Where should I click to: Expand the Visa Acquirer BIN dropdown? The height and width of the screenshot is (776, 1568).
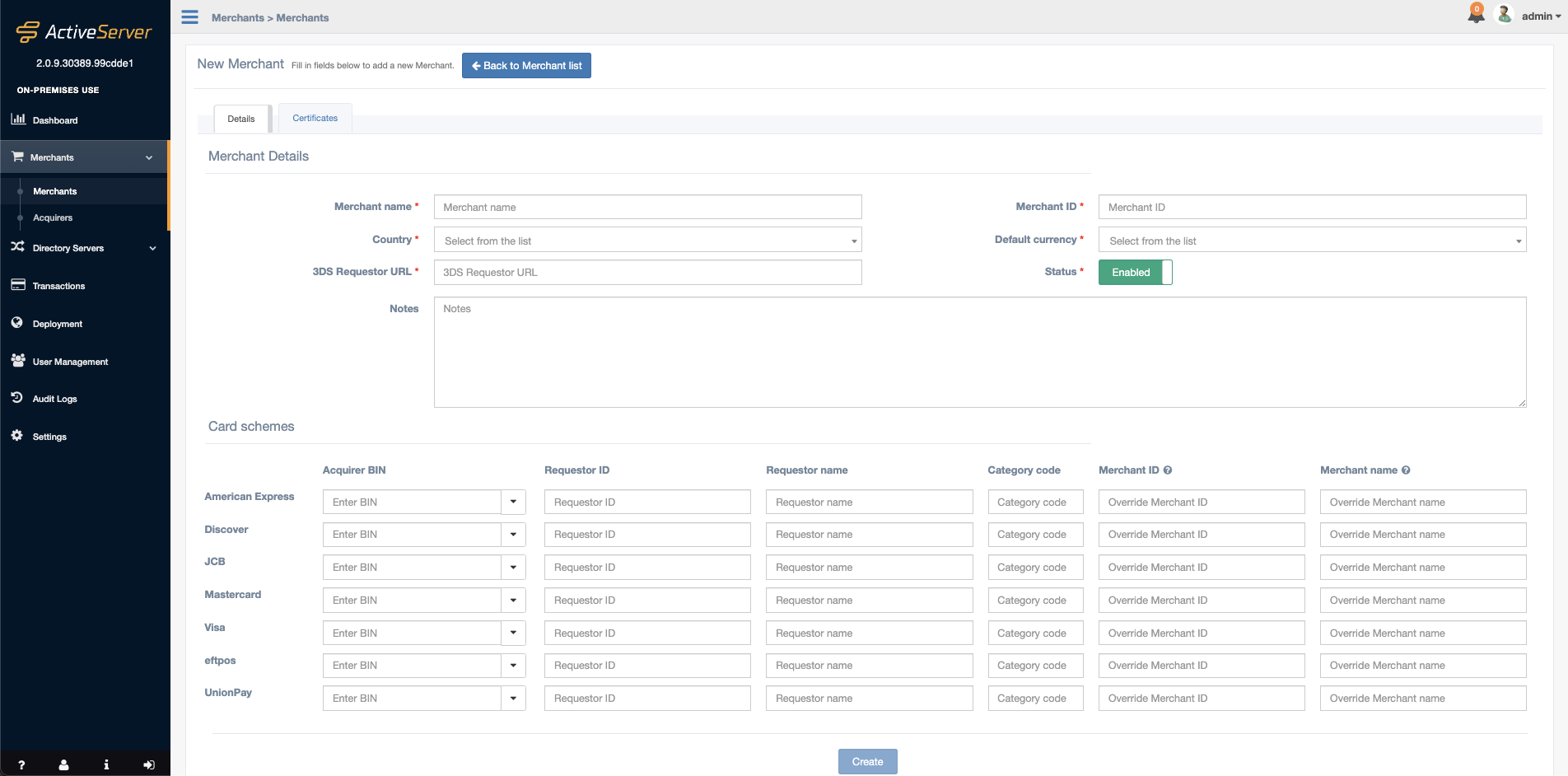514,633
